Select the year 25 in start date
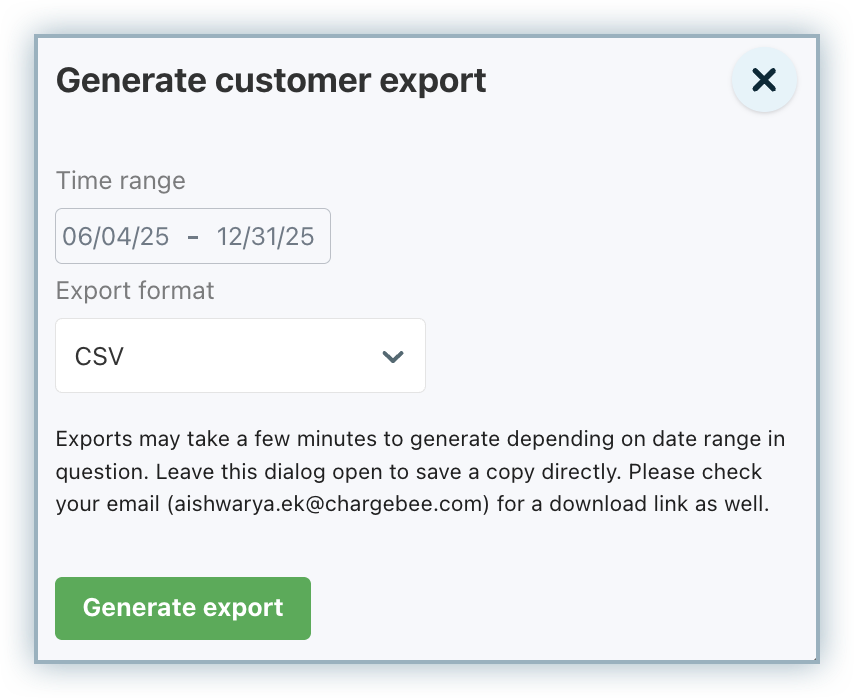 point(154,237)
